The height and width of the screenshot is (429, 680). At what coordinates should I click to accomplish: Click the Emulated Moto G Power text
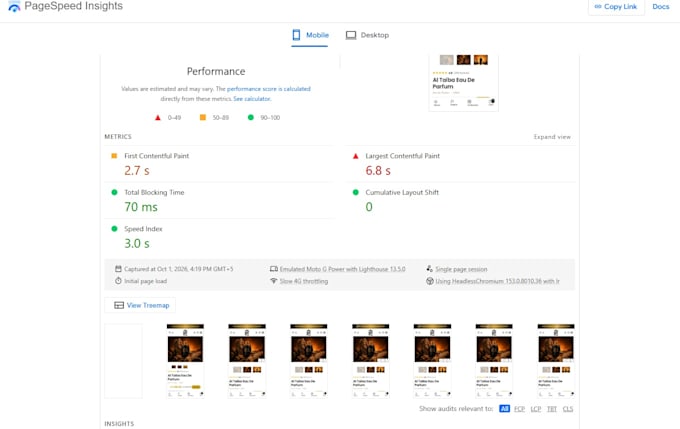343,269
